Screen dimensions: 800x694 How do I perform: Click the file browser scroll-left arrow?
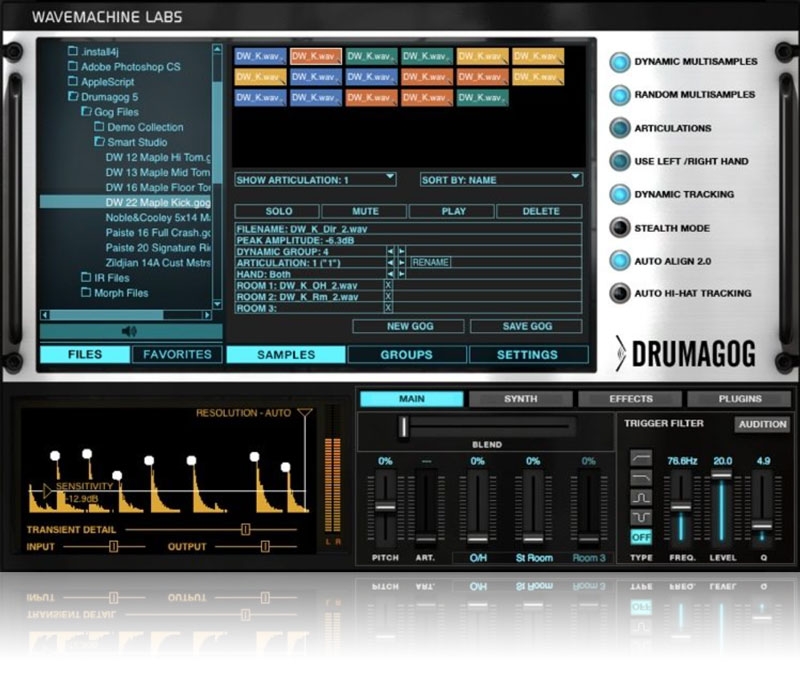[x=45, y=315]
